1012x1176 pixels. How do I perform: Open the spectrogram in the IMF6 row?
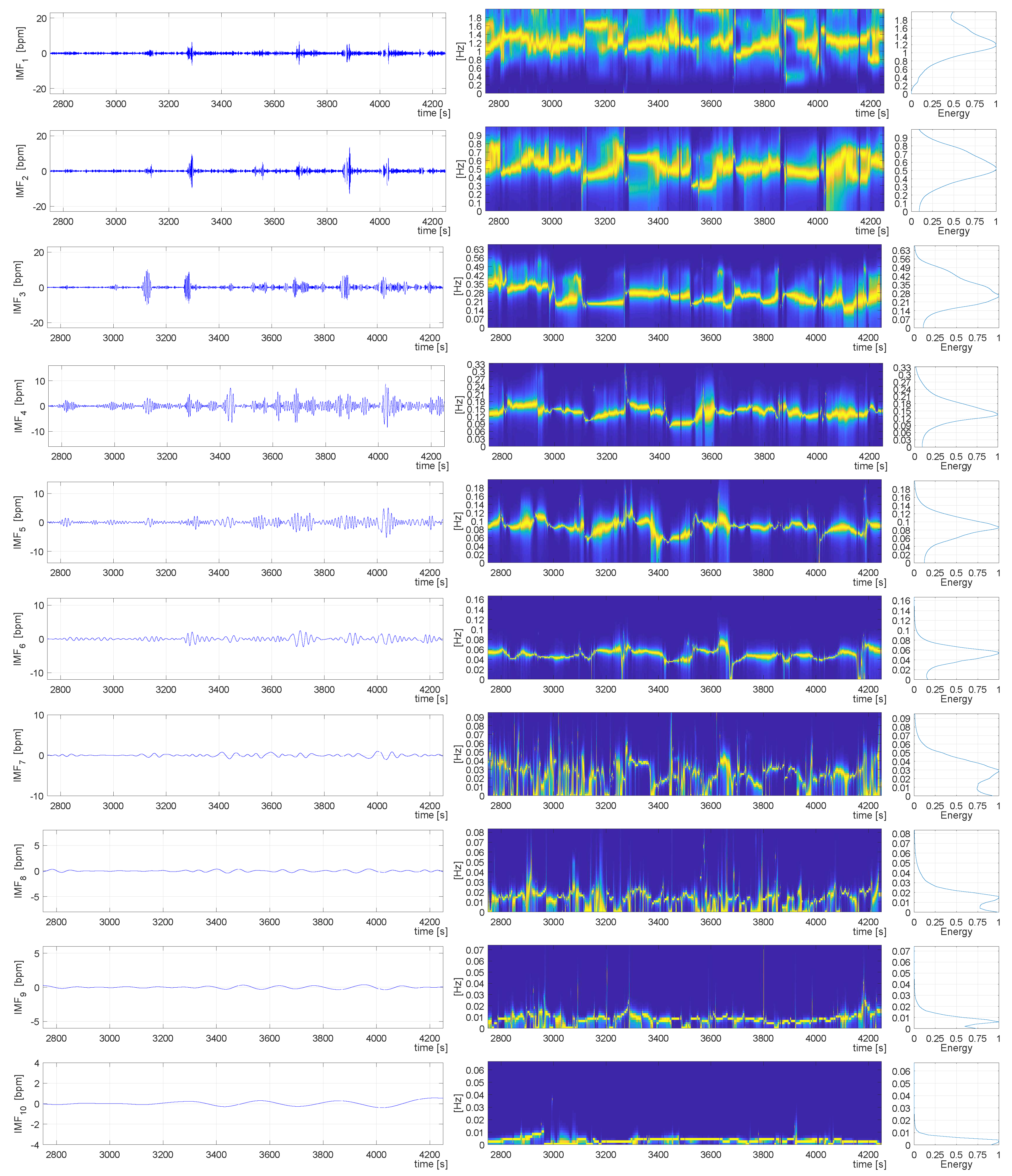(x=684, y=637)
